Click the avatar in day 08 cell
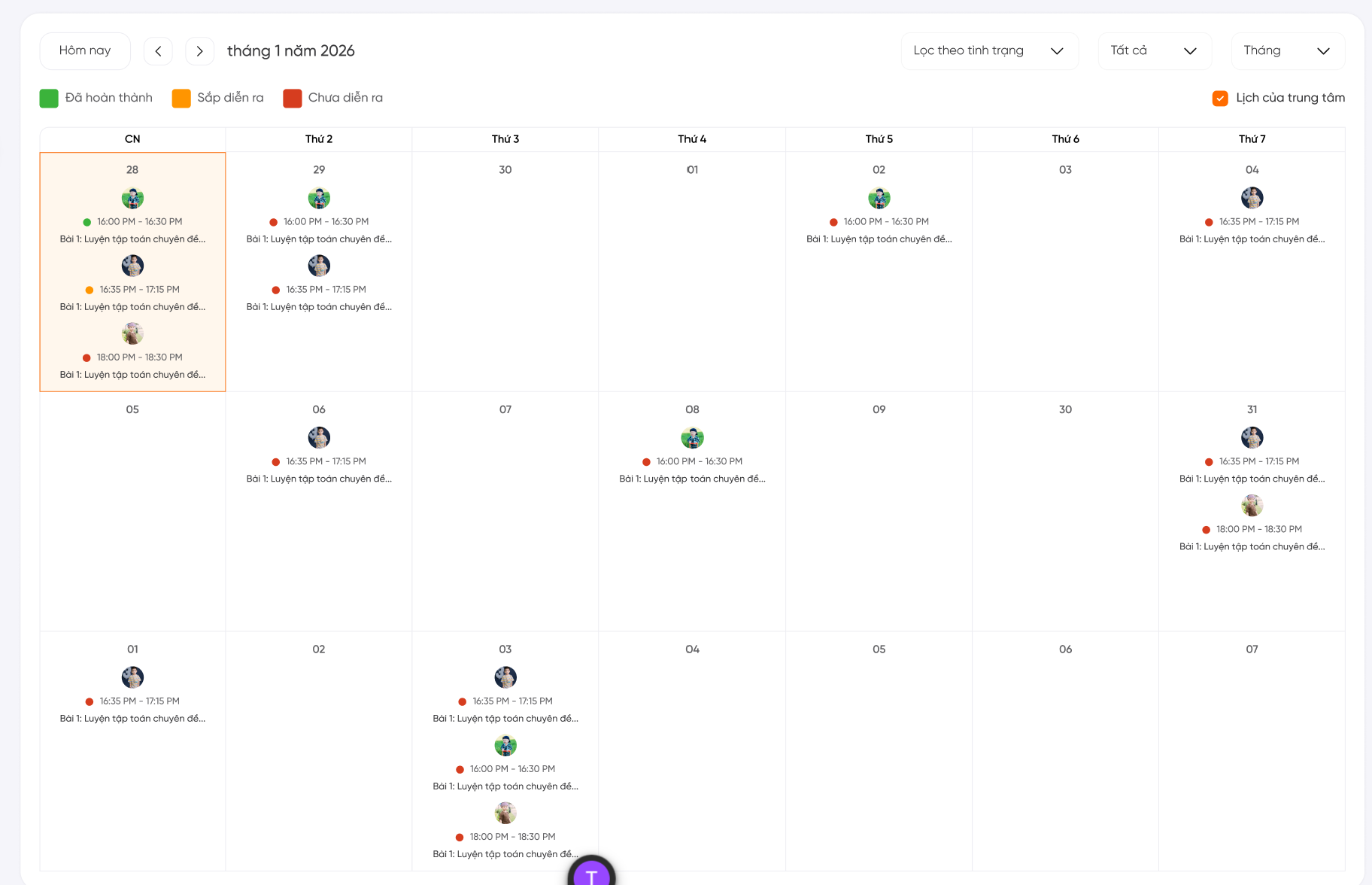This screenshot has width=1372, height=885. (x=692, y=438)
